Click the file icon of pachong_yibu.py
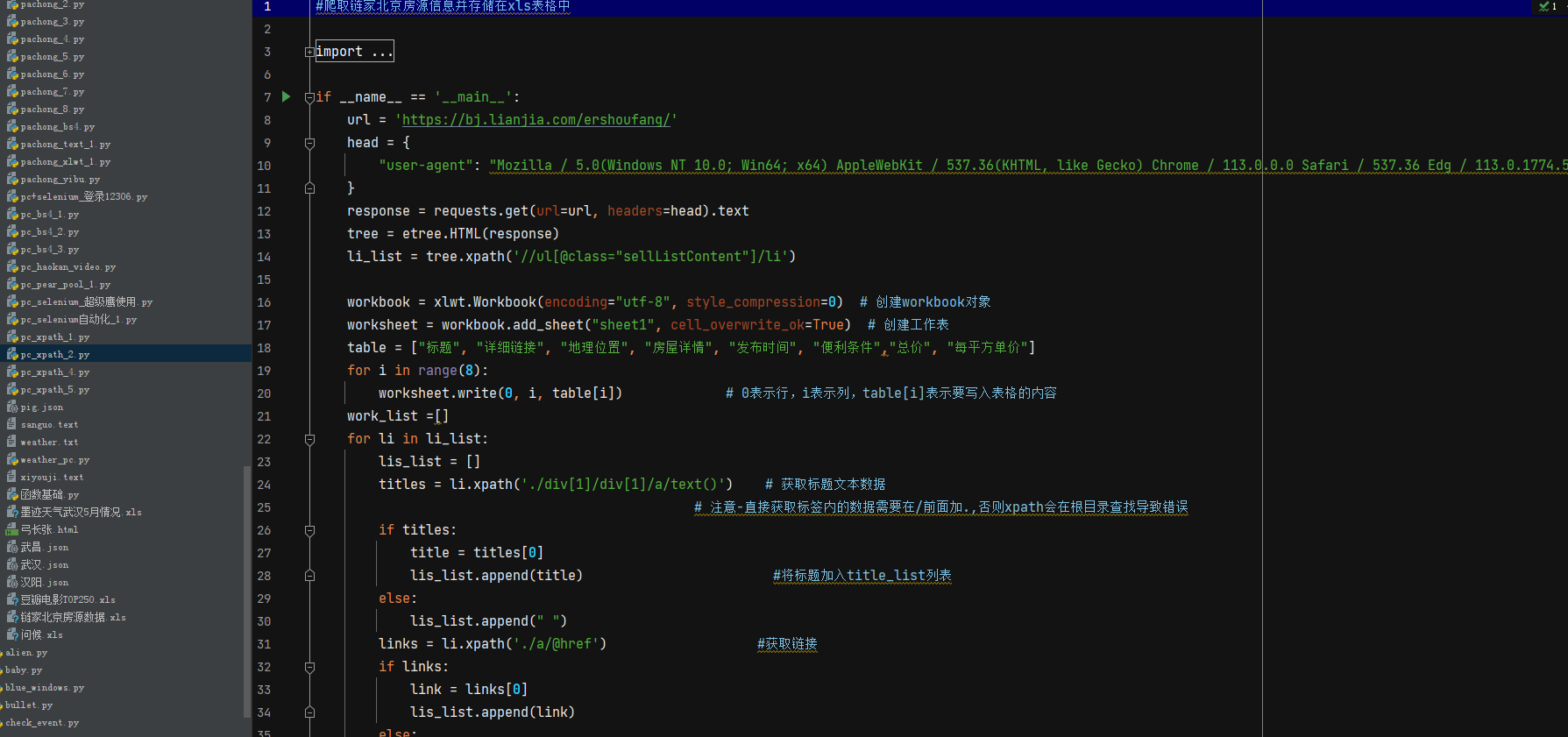Viewport: 1568px width, 737px height. point(12,179)
